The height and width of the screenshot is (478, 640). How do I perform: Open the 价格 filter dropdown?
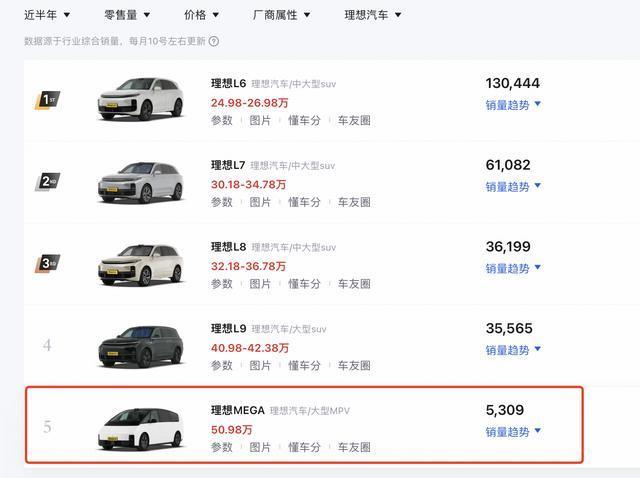[x=201, y=15]
